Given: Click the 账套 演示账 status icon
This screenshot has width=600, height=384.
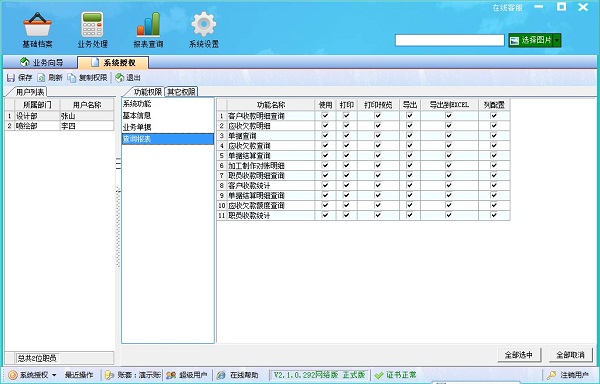Looking at the screenshot, I should click(x=109, y=375).
